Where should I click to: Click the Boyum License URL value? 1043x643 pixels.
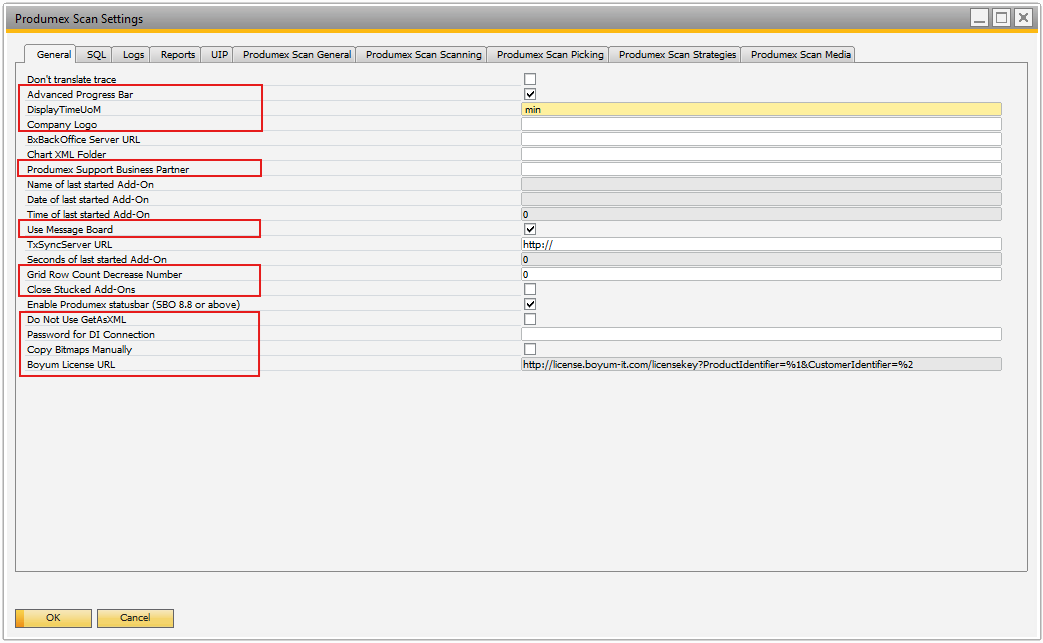761,364
